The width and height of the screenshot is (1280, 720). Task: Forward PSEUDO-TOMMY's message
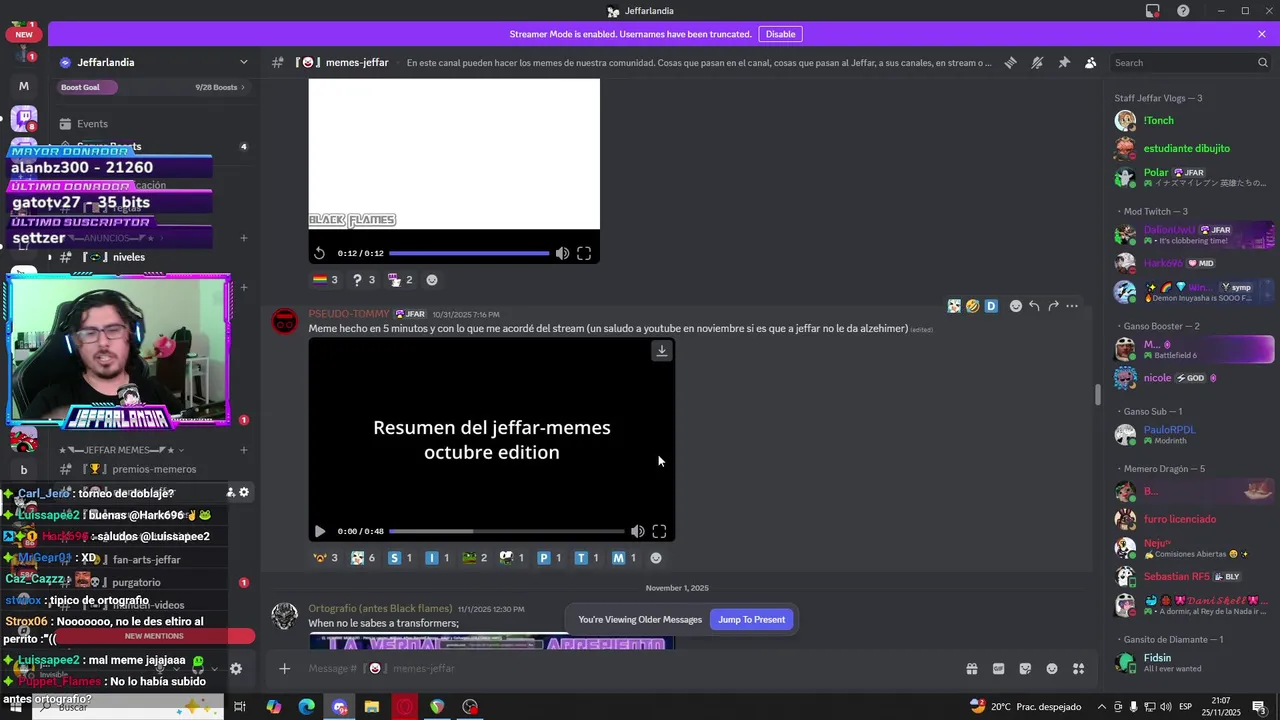tap(1053, 306)
